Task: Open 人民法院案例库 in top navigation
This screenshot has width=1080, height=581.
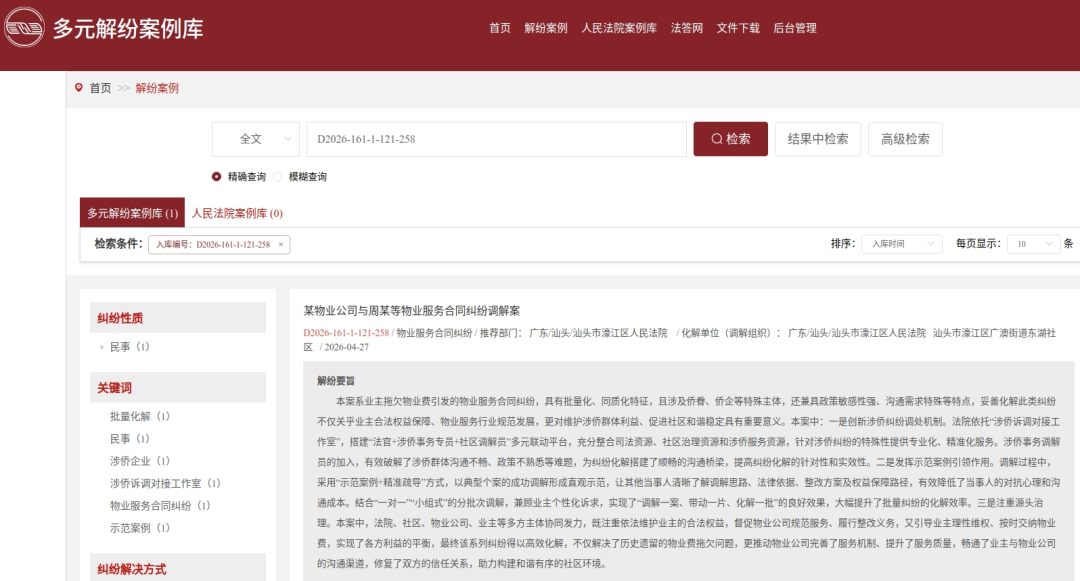Action: pyautogui.click(x=619, y=28)
